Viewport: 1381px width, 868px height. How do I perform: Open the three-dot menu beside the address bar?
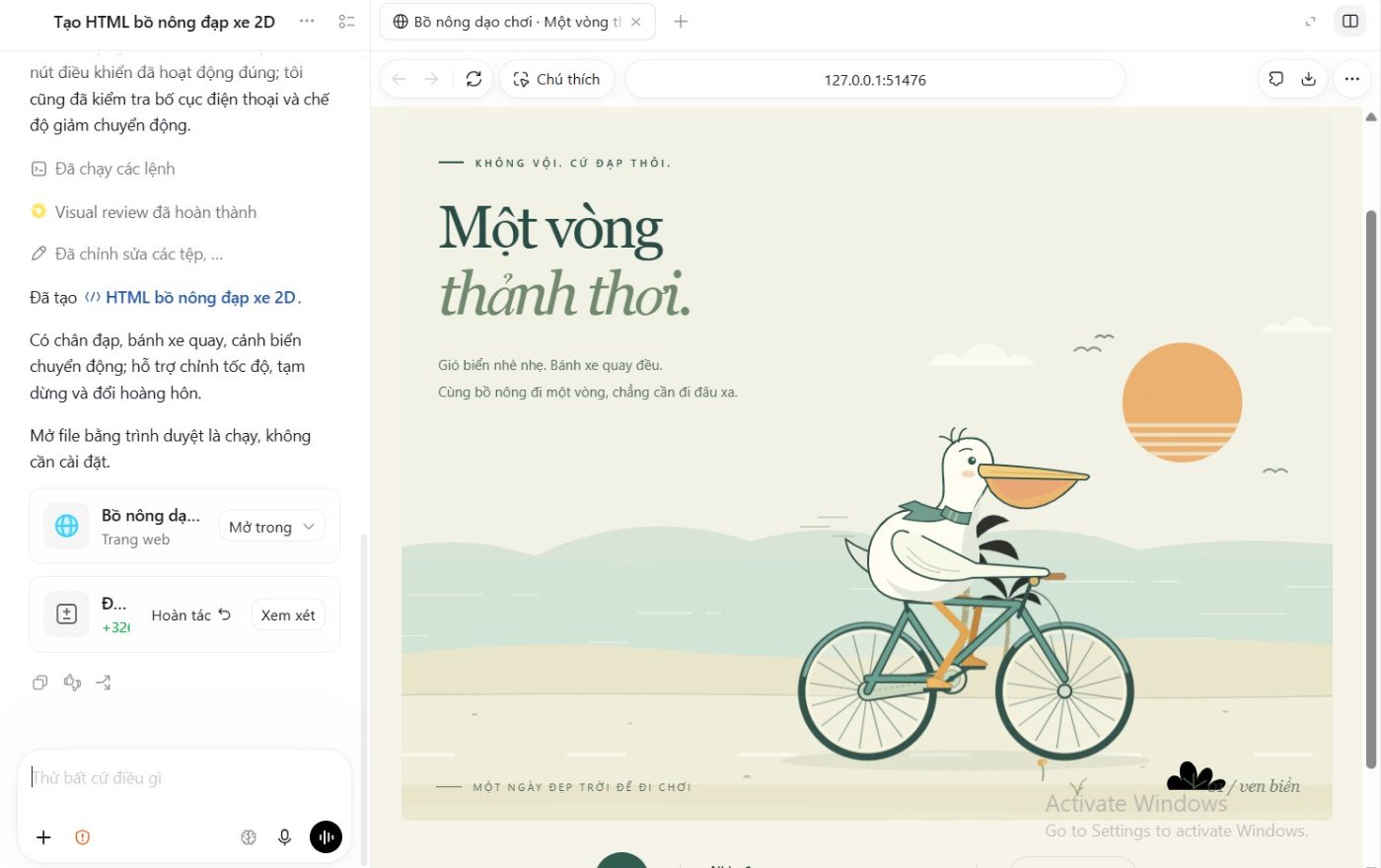(1351, 79)
